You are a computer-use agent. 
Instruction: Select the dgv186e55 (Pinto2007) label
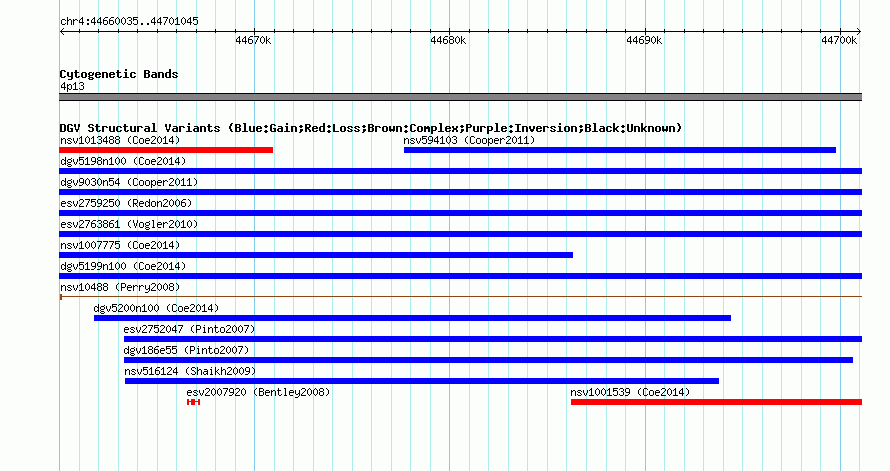coord(186,350)
